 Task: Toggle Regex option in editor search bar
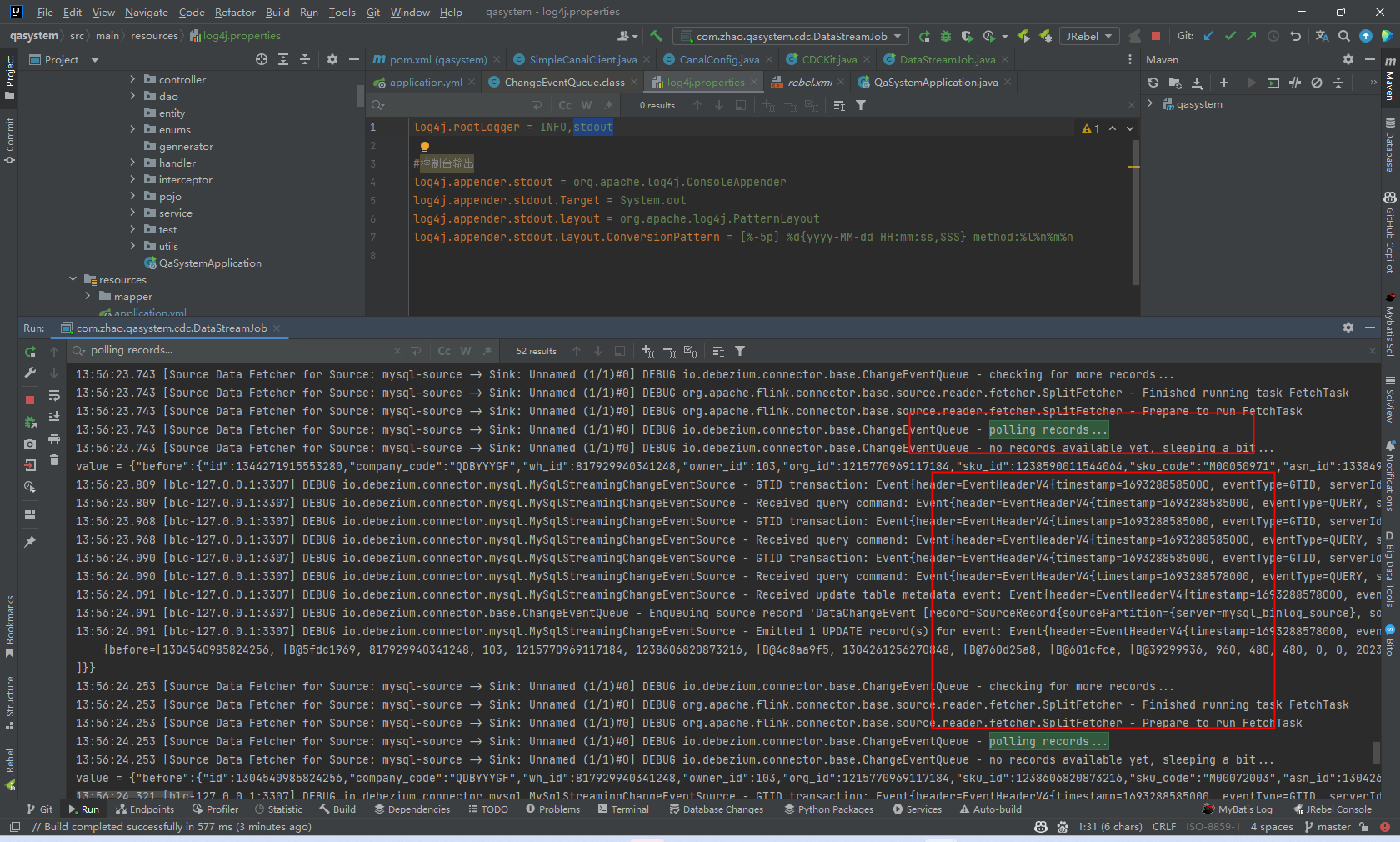click(608, 105)
